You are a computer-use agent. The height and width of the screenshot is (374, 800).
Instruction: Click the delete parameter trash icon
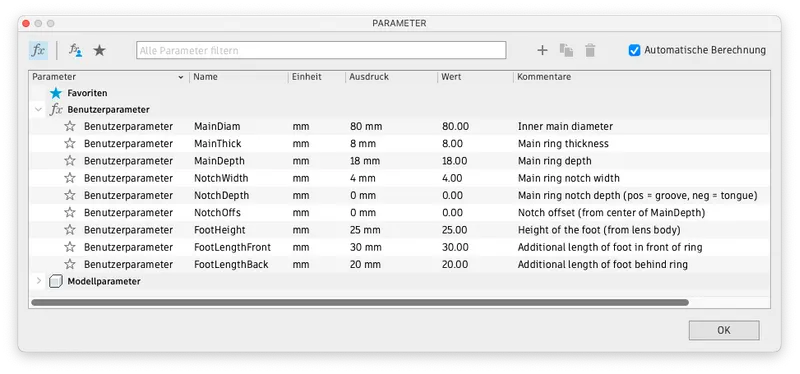(x=590, y=50)
